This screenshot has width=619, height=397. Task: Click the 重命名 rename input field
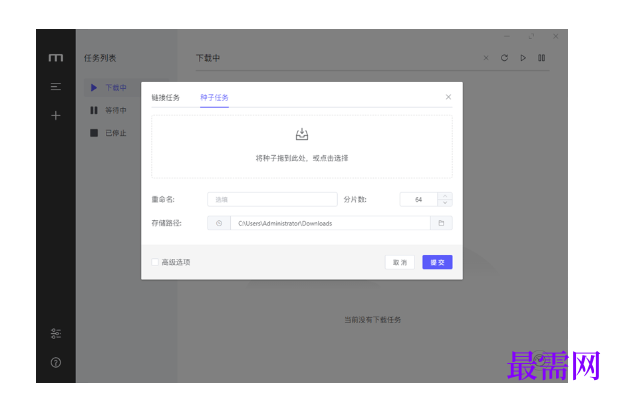point(272,199)
